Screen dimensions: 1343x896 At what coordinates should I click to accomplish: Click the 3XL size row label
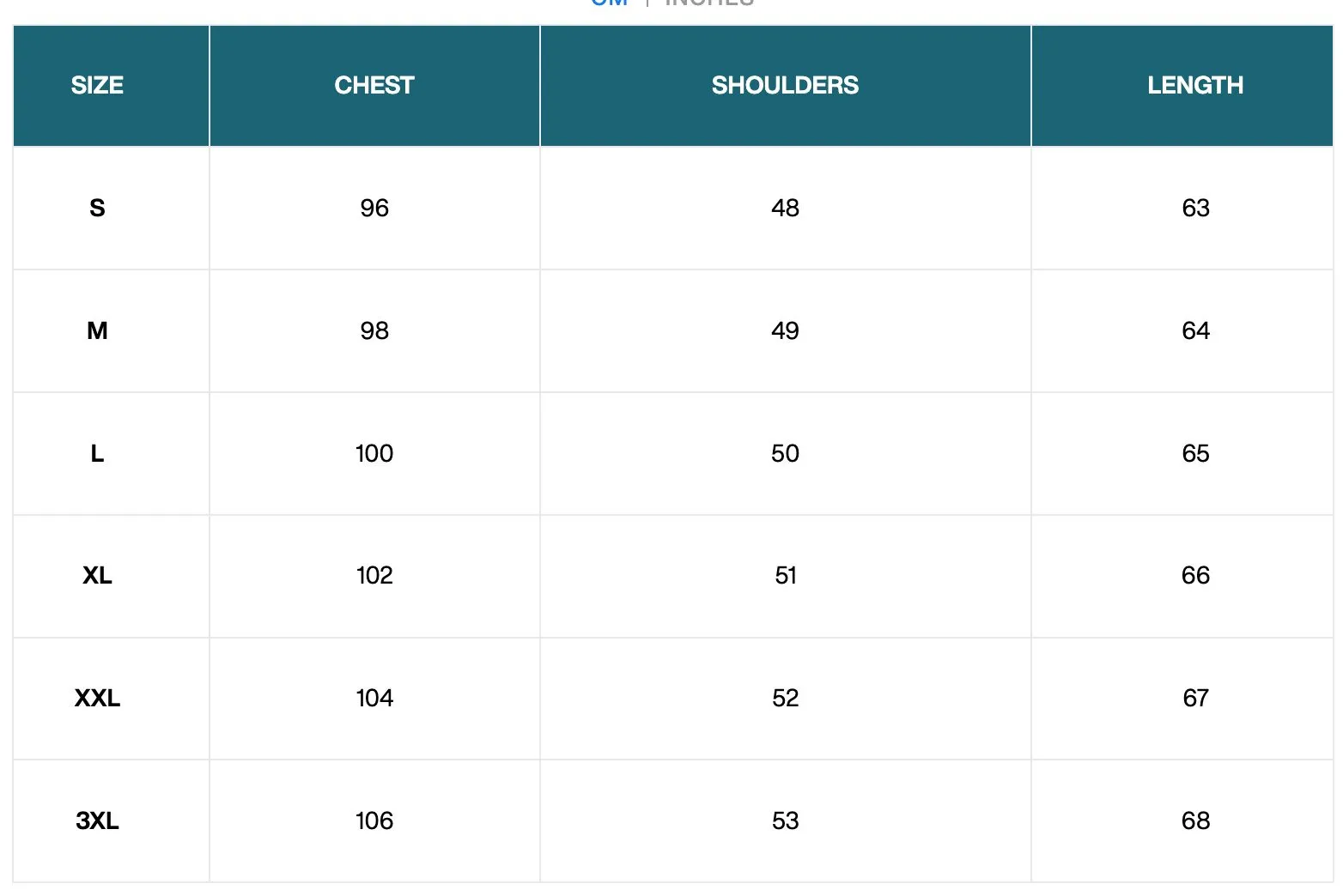coord(97,820)
